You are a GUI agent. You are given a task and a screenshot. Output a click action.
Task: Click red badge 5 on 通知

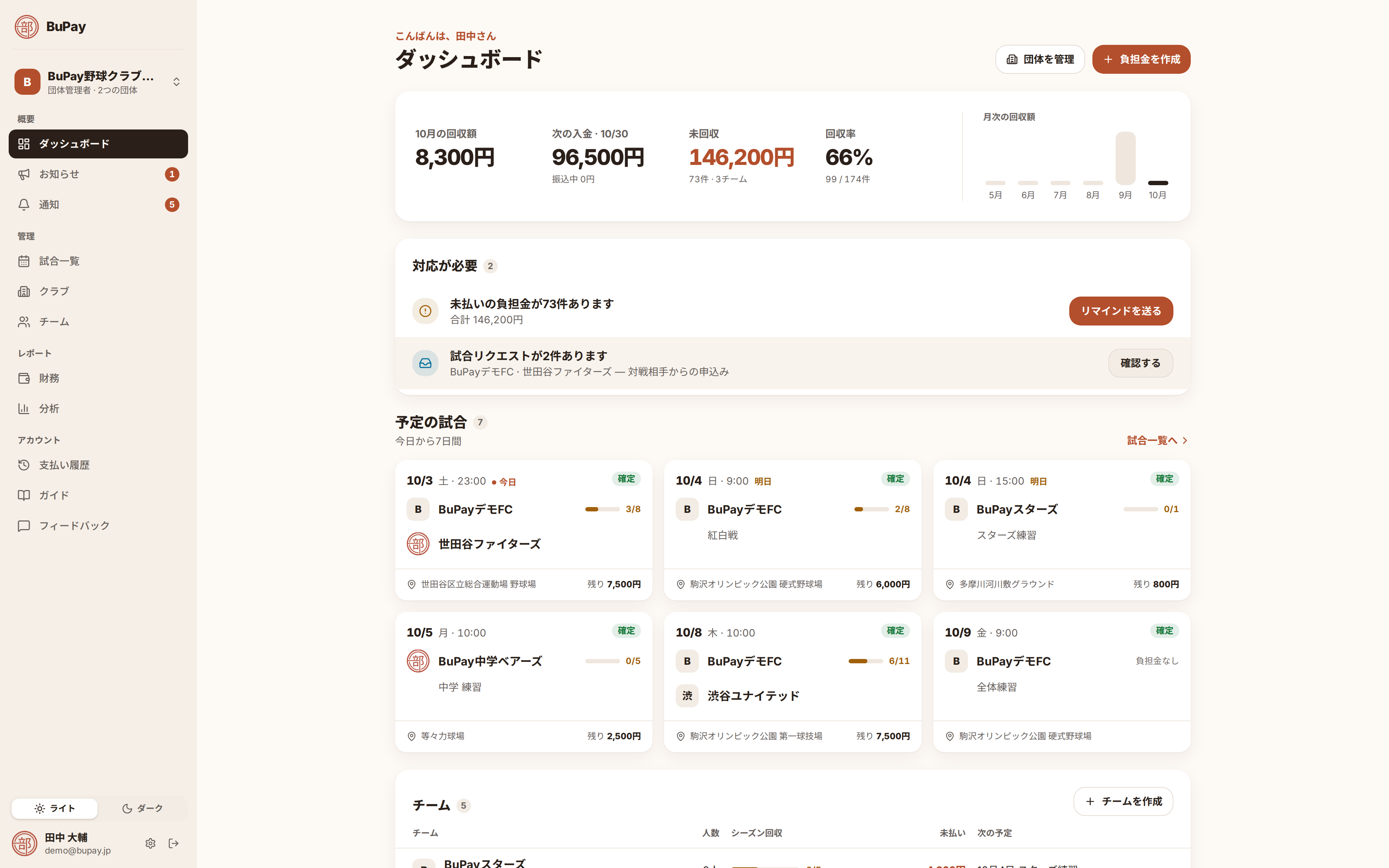point(171,204)
